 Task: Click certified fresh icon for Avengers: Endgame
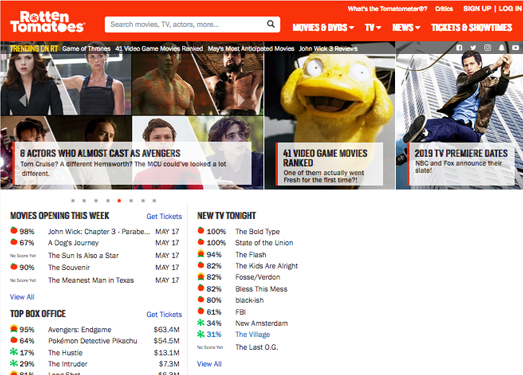tap(14, 328)
